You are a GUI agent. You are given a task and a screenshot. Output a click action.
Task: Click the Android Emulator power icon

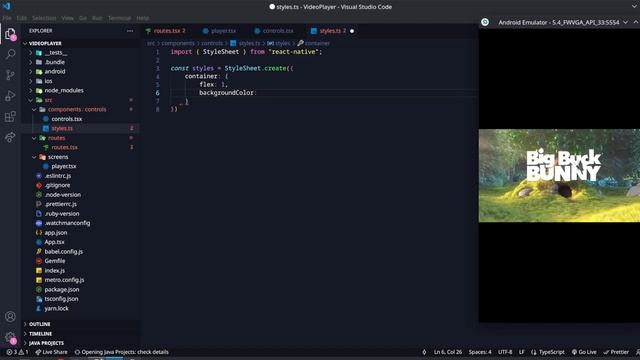click(485, 22)
